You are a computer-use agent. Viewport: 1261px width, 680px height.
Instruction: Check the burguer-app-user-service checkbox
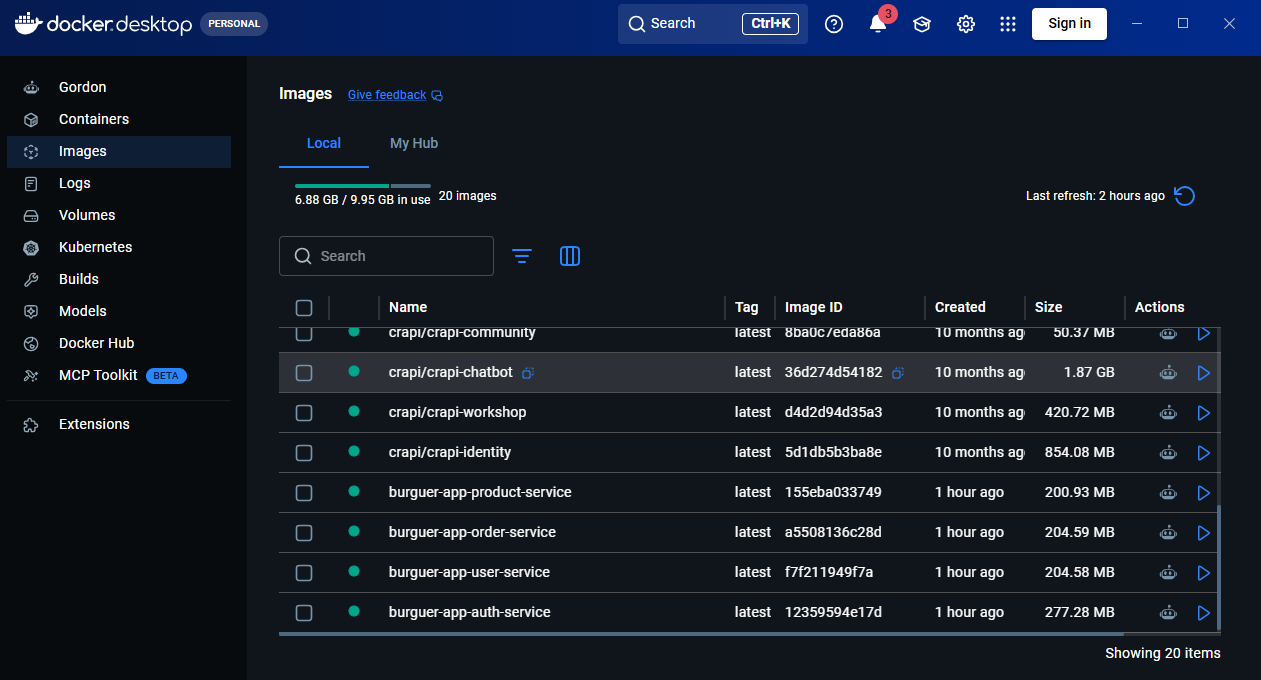click(304, 573)
